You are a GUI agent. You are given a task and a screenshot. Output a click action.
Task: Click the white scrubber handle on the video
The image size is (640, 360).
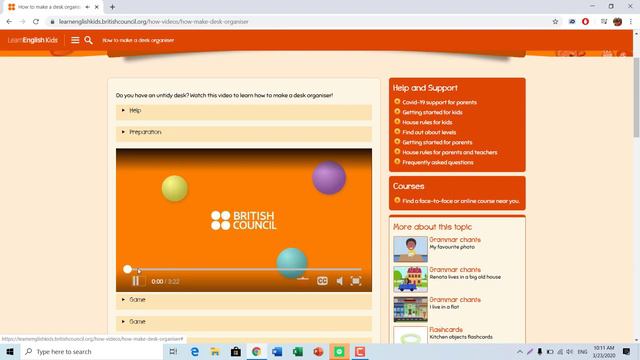(x=127, y=269)
